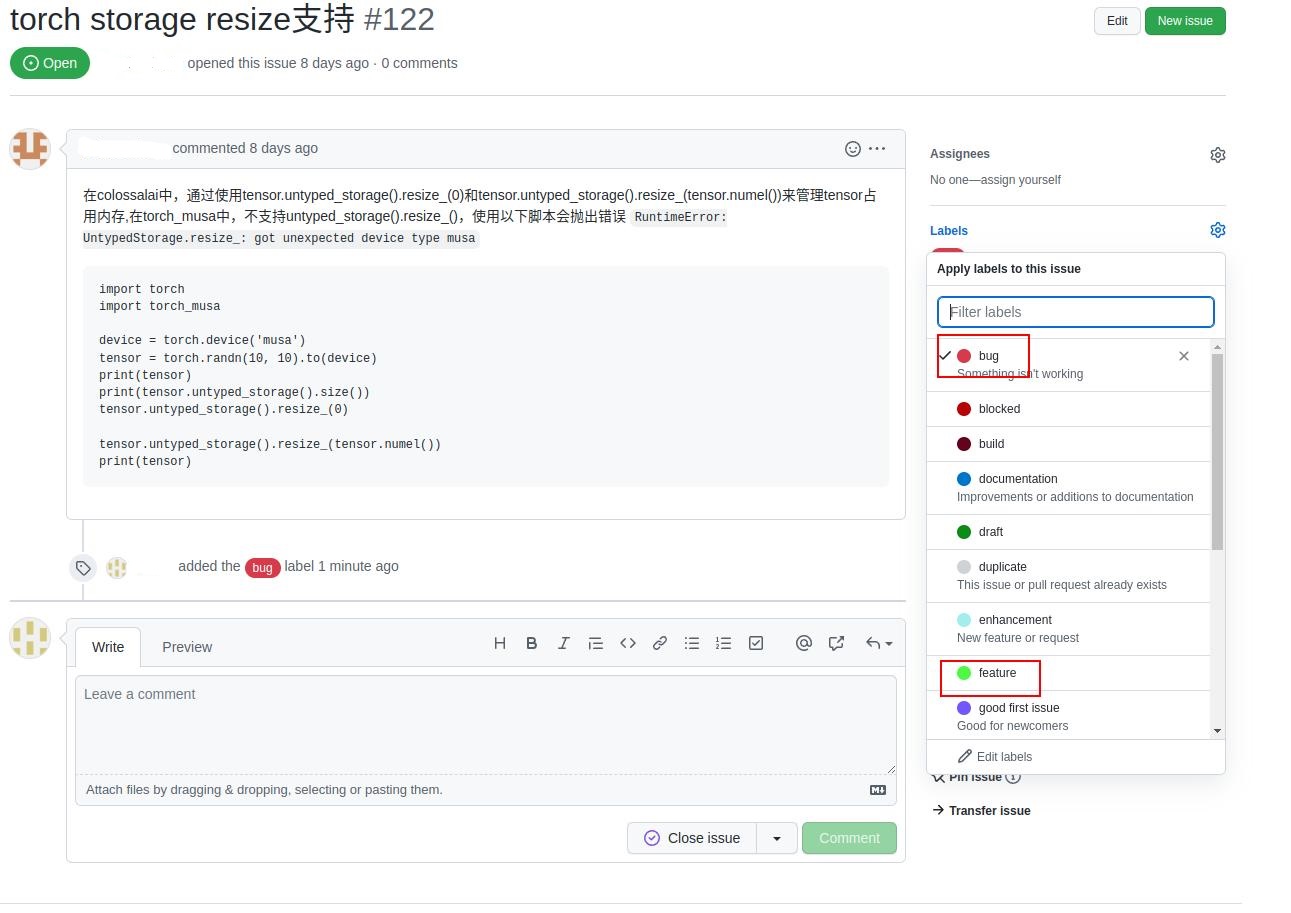The height and width of the screenshot is (913, 1291).
Task: Apply italic formatting in comment editor
Action: coord(564,643)
